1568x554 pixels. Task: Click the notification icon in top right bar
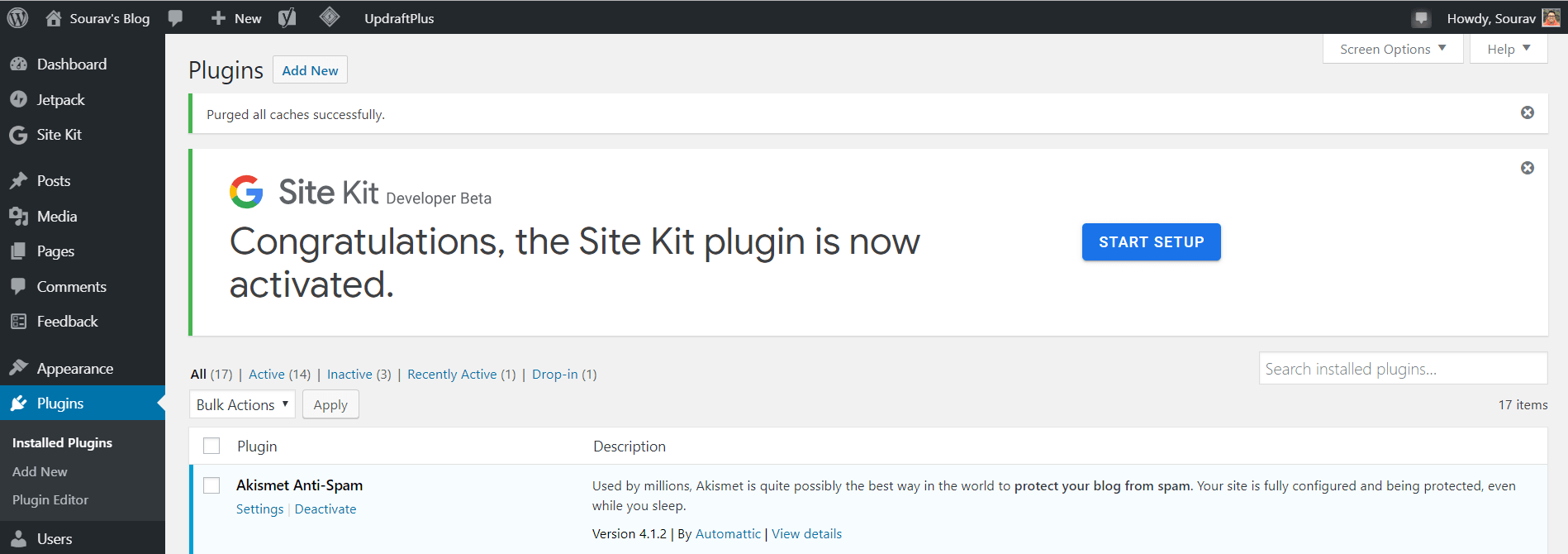(1421, 18)
